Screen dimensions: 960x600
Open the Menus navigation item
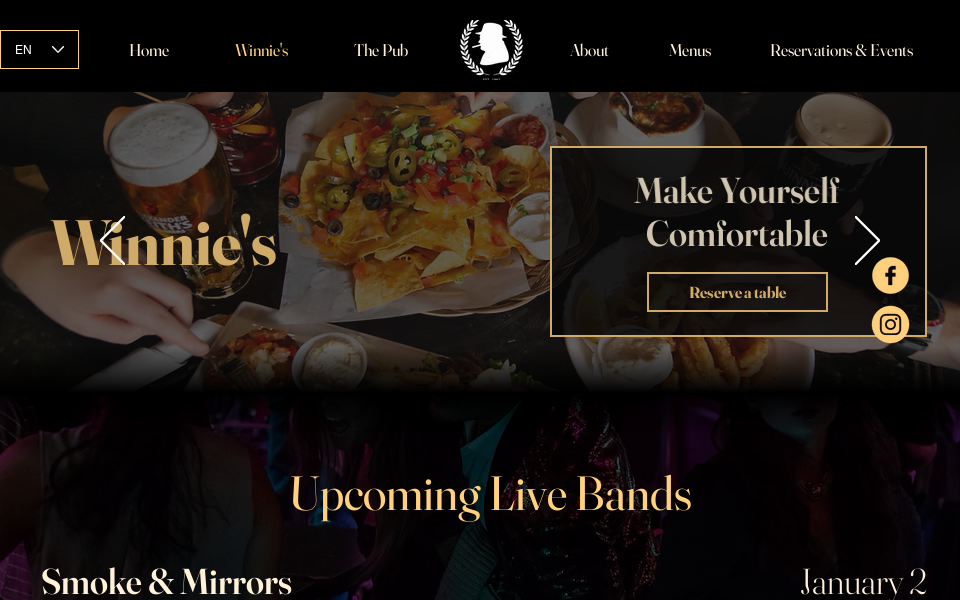tap(690, 50)
